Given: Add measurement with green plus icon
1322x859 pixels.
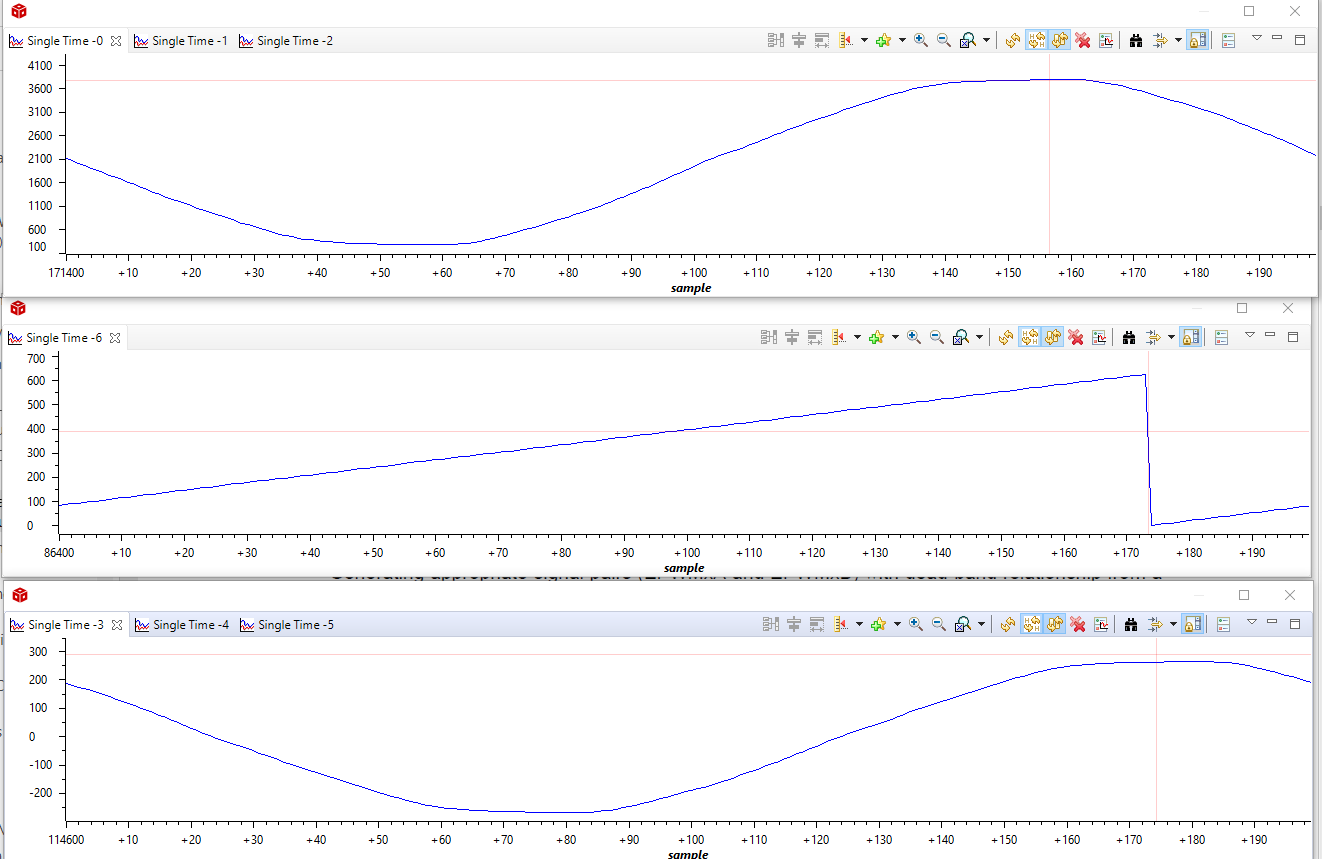Looking at the screenshot, I should pyautogui.click(x=883, y=40).
